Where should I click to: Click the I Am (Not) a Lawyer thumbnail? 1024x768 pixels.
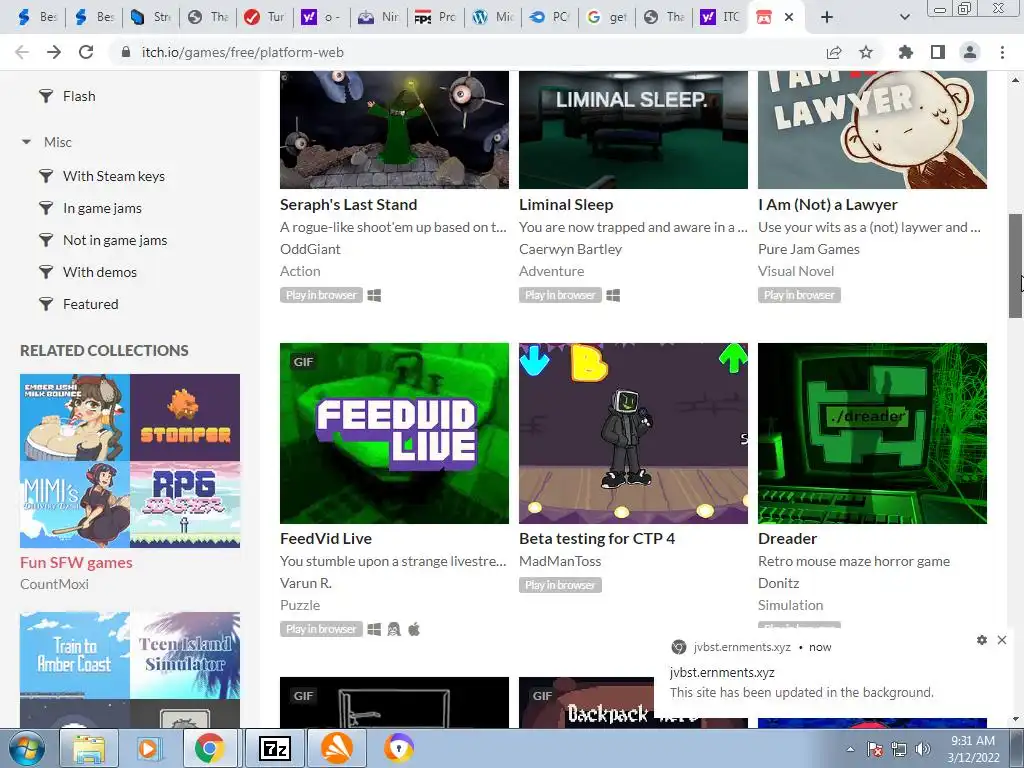coord(872,129)
